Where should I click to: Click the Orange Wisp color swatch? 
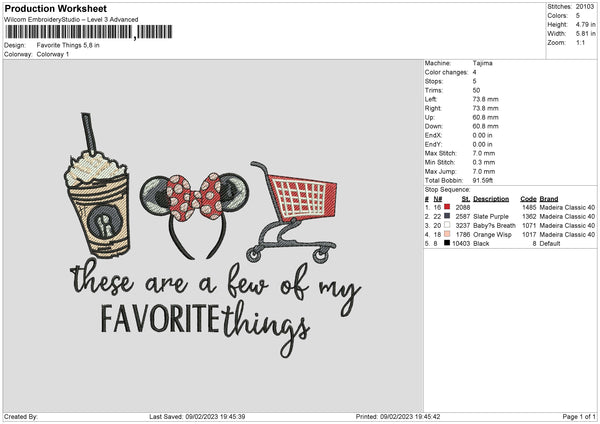tap(447, 234)
